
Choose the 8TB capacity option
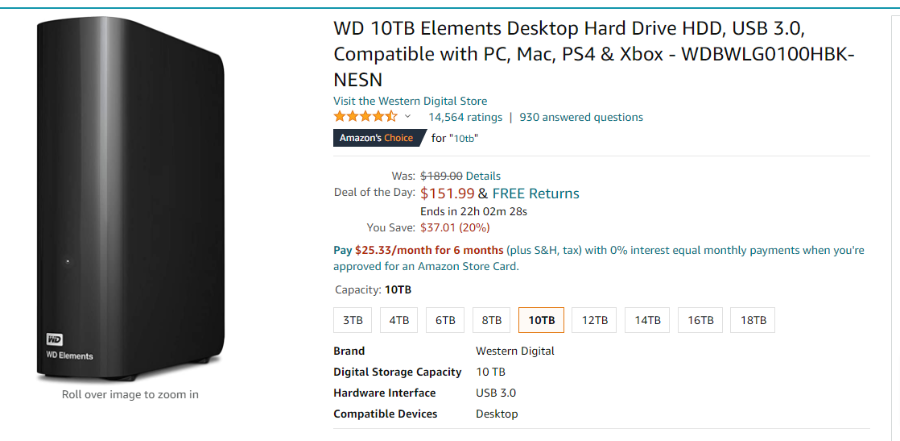[491, 320]
